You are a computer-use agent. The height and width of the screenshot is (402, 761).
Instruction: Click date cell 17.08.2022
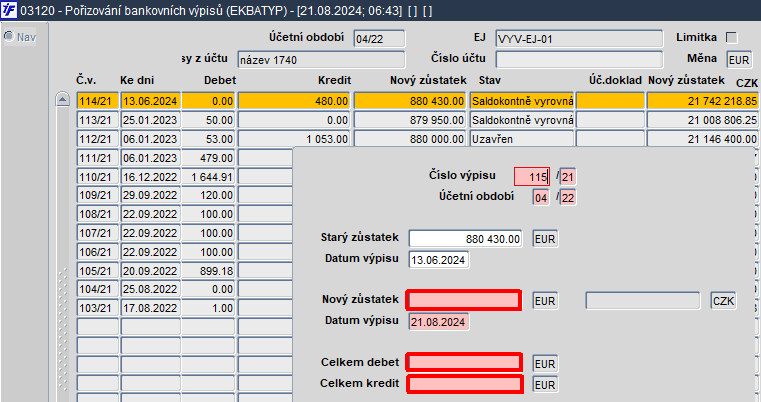[x=150, y=308]
